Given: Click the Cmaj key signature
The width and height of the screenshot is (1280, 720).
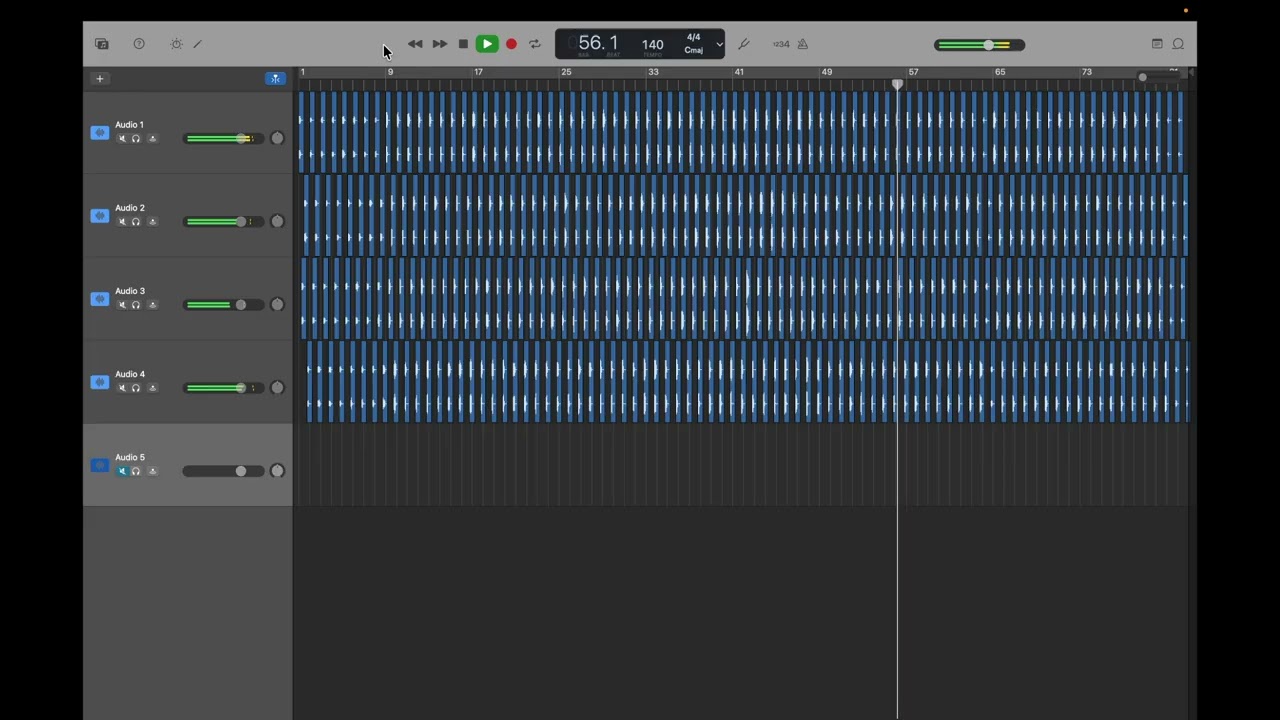Looking at the screenshot, I should (693, 50).
